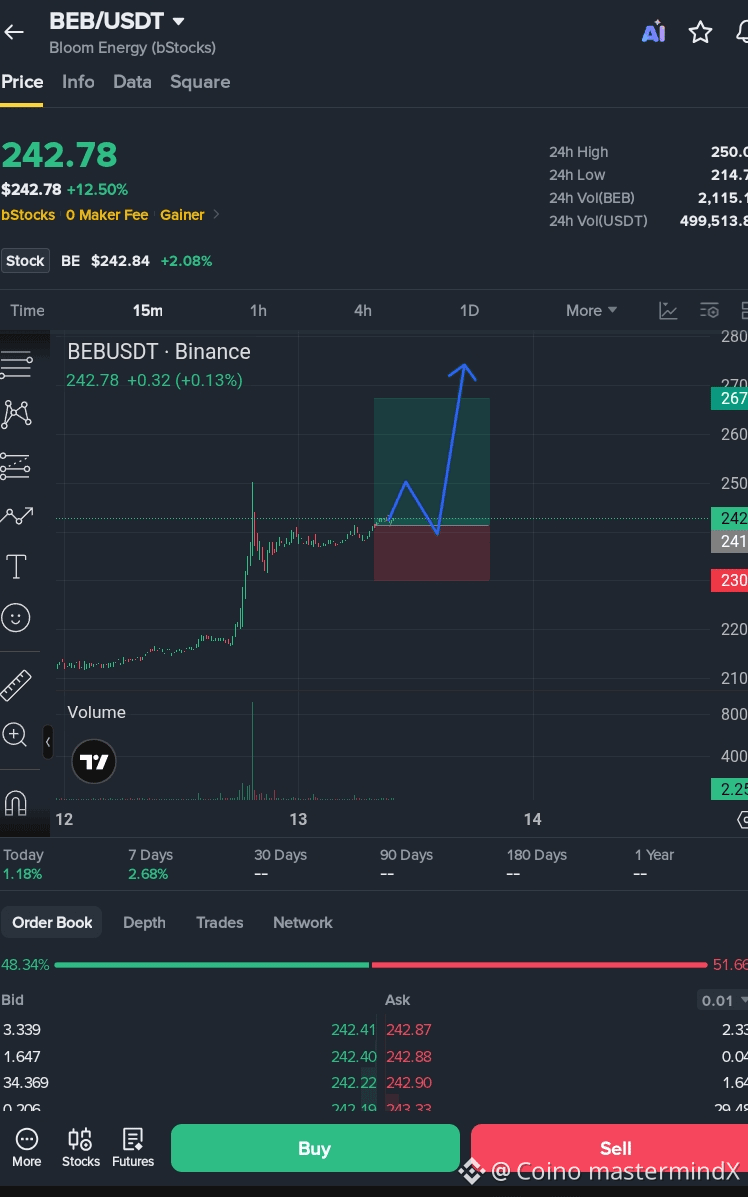Click the TradingView logo badge
The image size is (748, 1197).
pyautogui.click(x=94, y=761)
